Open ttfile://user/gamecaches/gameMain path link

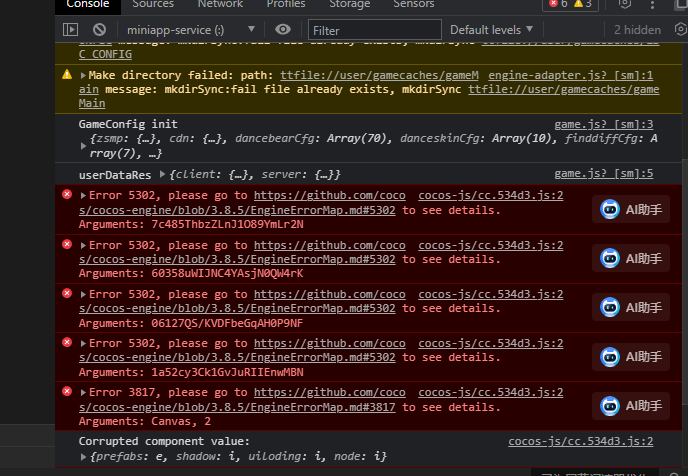[379, 75]
